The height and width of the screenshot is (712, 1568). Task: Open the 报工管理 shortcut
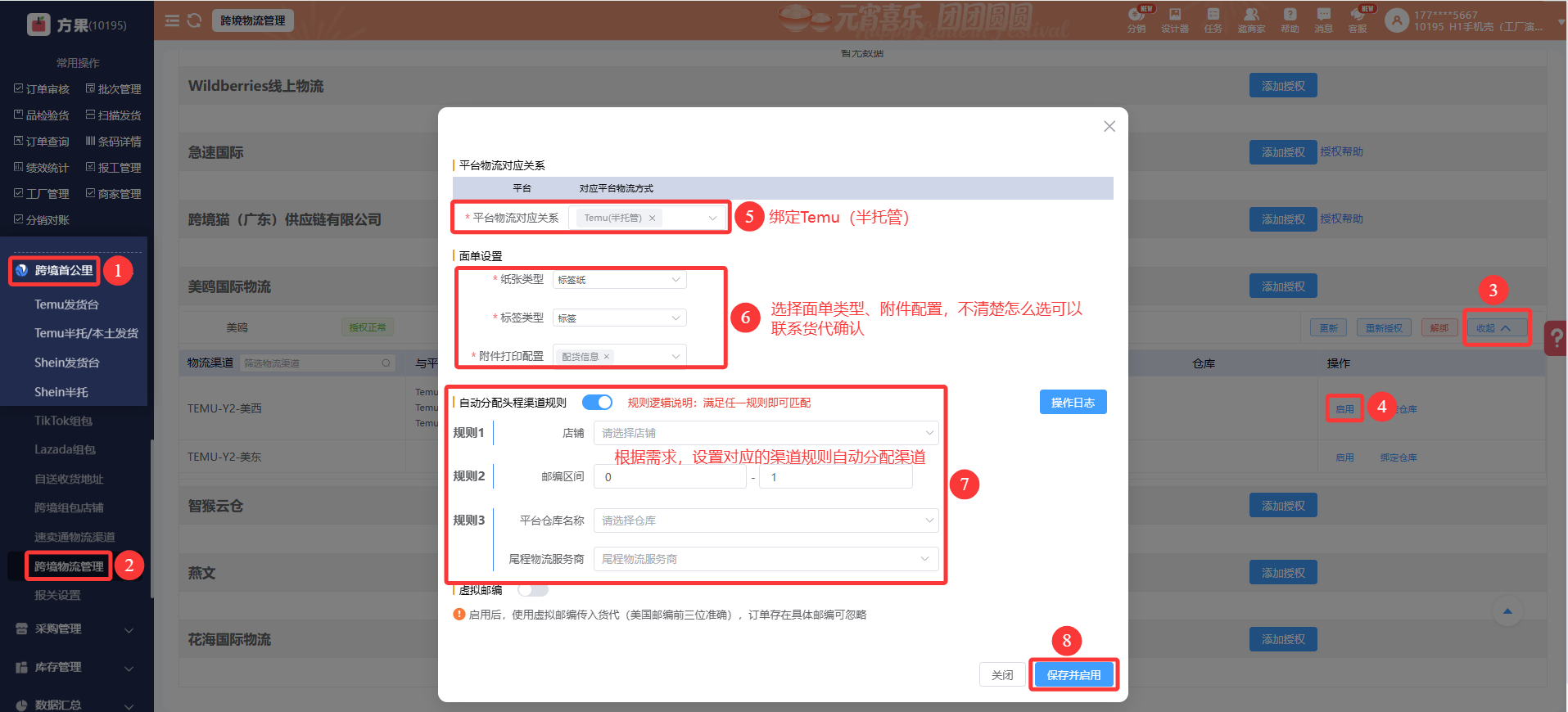point(114,167)
